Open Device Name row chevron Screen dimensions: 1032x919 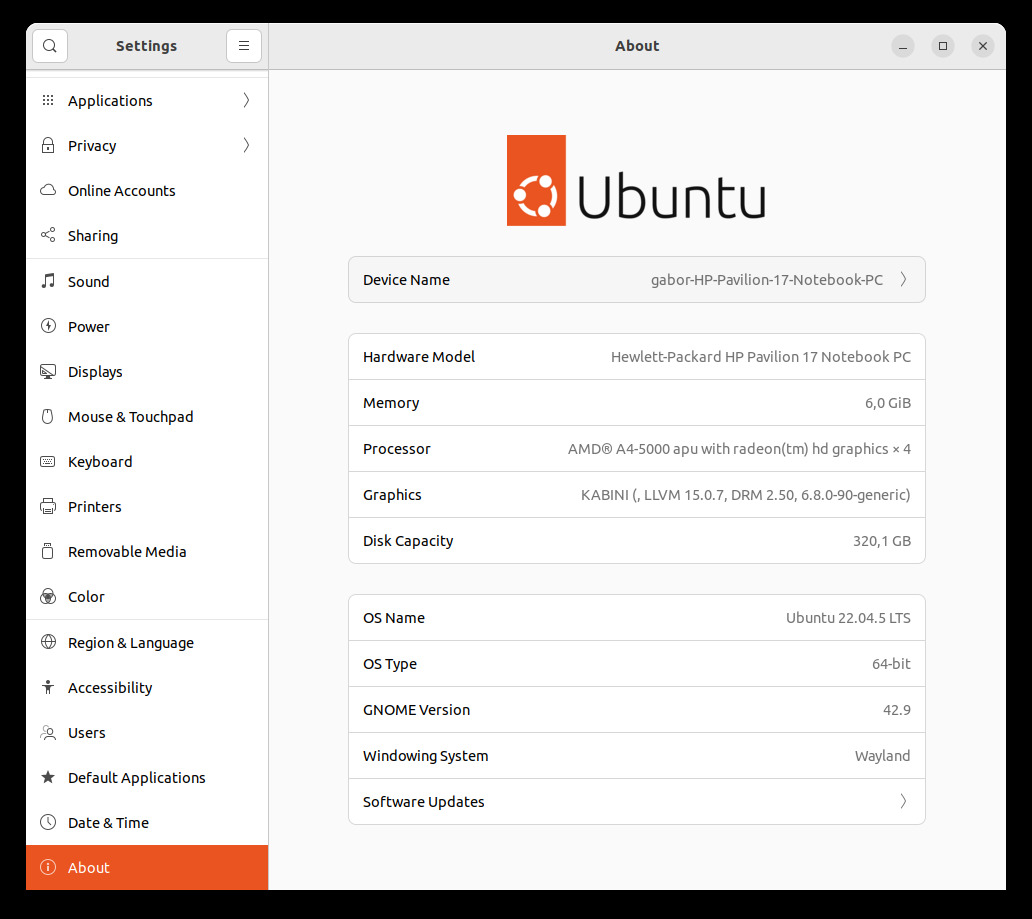point(904,280)
